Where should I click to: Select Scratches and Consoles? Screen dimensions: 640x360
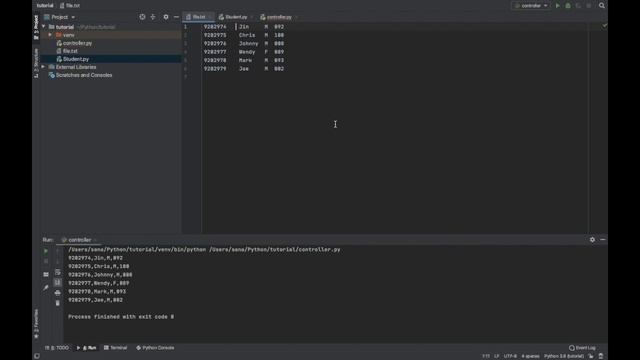[84, 75]
